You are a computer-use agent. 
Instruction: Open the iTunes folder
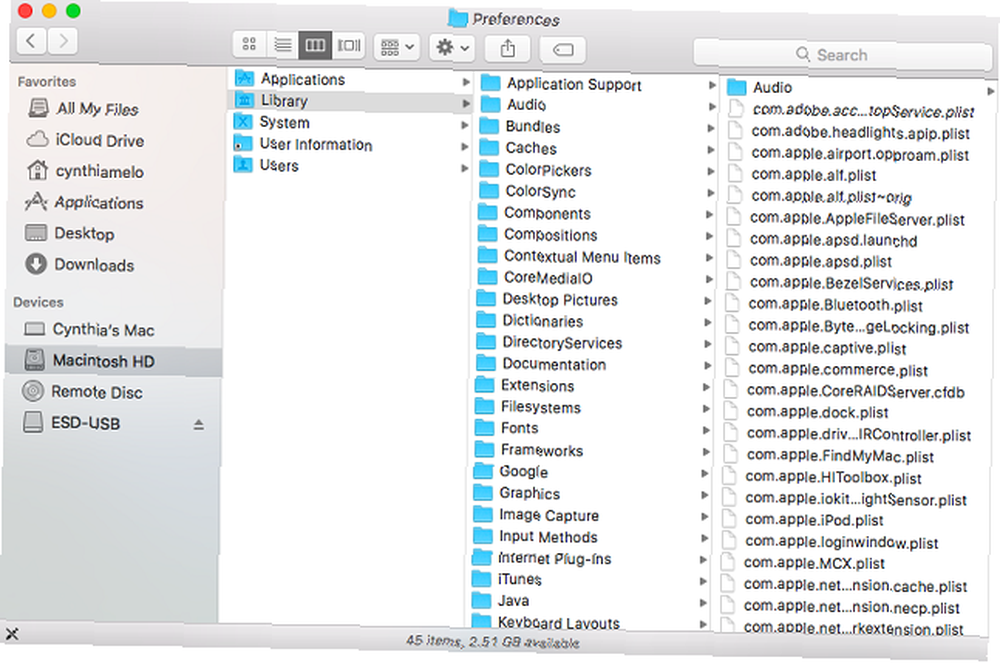507,579
